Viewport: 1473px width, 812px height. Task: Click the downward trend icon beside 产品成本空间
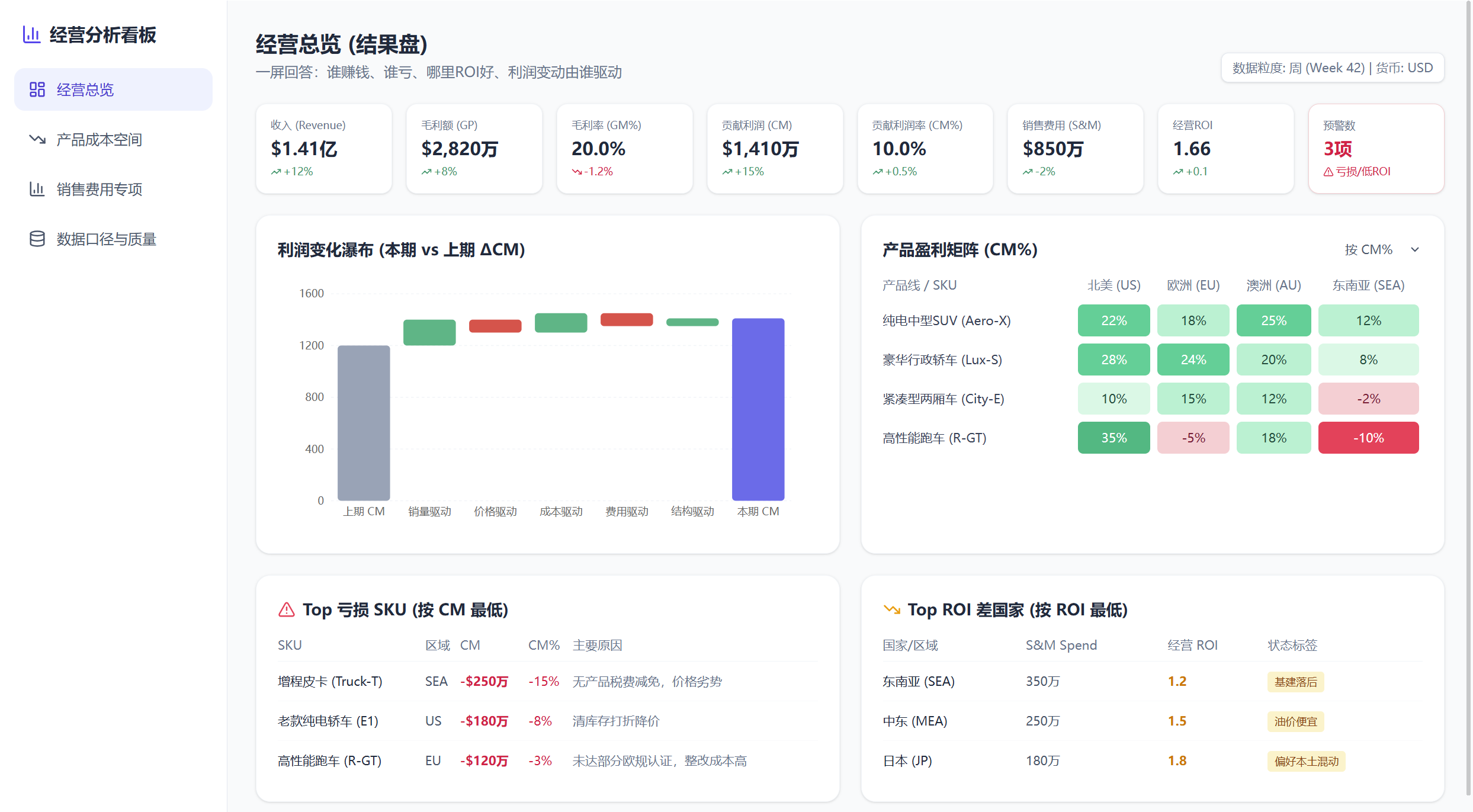tap(37, 139)
